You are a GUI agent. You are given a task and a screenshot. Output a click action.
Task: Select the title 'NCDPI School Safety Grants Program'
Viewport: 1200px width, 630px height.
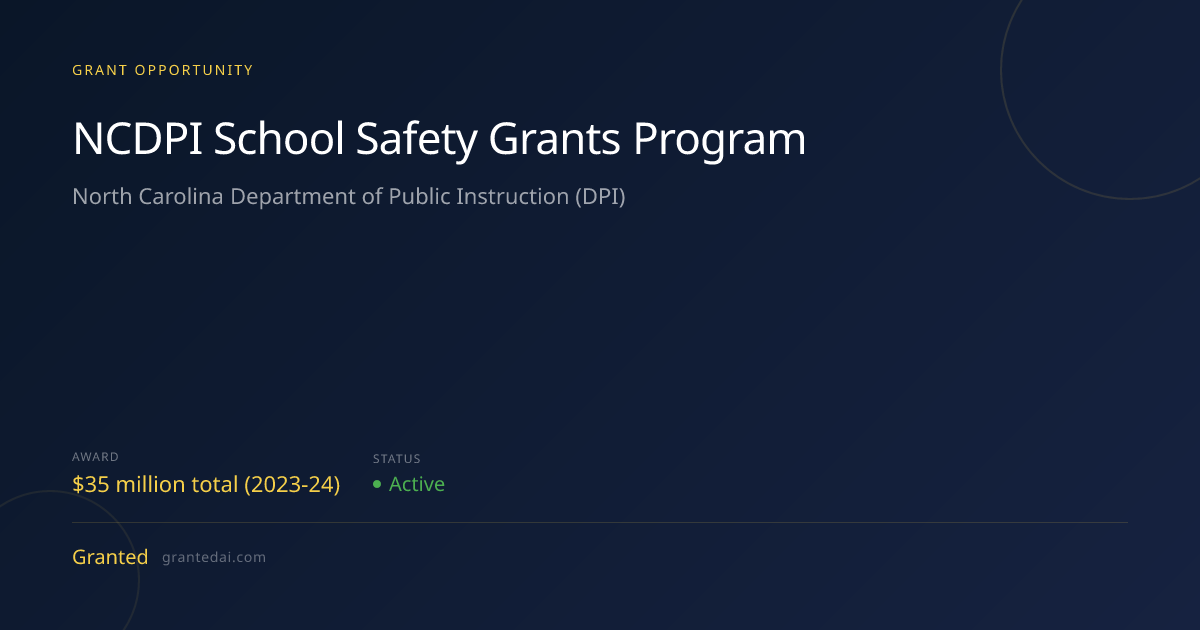[439, 140]
